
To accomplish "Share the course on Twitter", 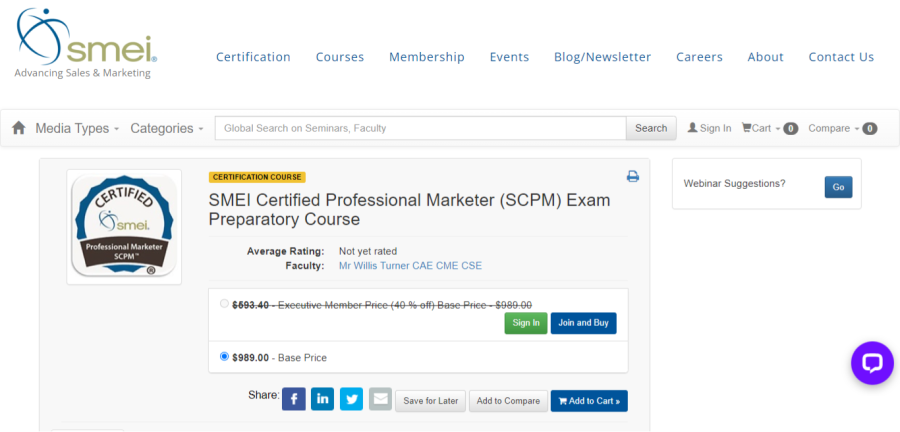I will [x=351, y=399].
